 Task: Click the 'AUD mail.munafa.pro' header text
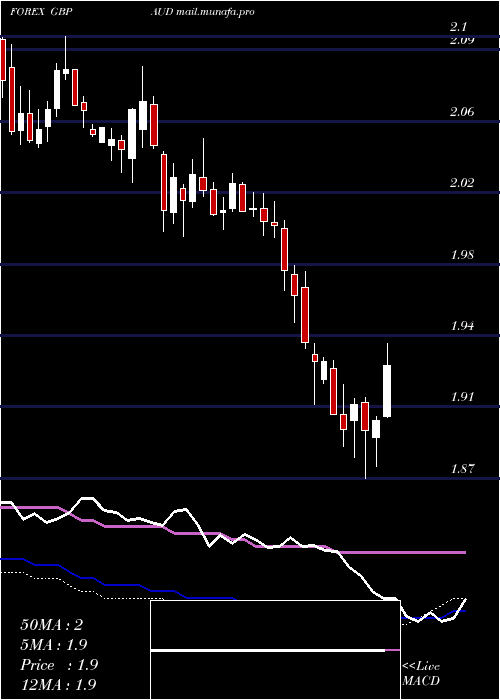point(202,12)
